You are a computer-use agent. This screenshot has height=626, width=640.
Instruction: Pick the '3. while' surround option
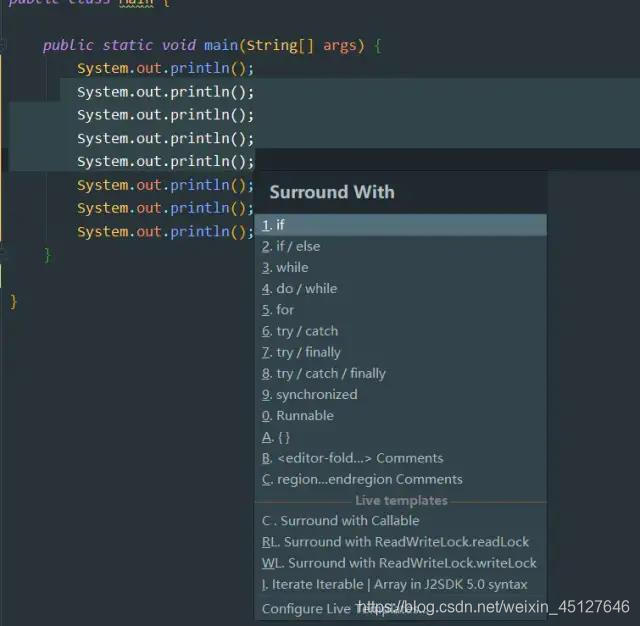tap(400, 267)
